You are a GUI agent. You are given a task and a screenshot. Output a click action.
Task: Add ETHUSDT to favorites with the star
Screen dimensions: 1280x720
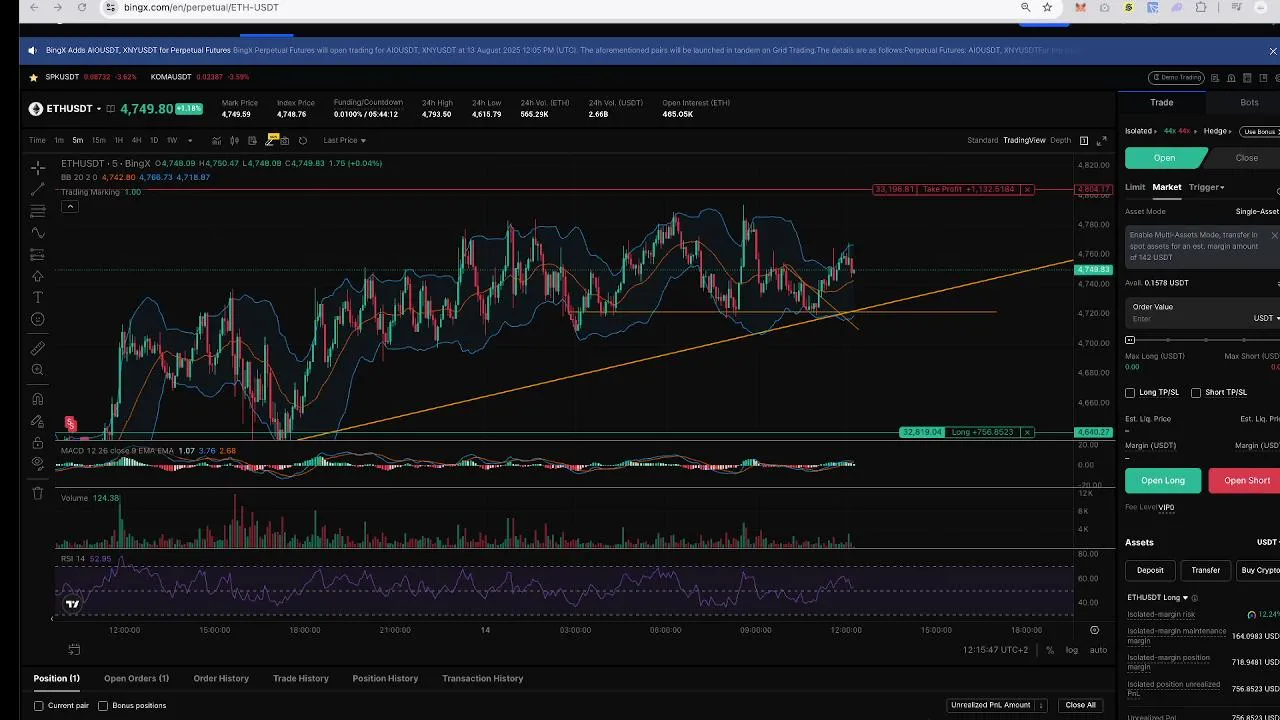pyautogui.click(x=34, y=77)
